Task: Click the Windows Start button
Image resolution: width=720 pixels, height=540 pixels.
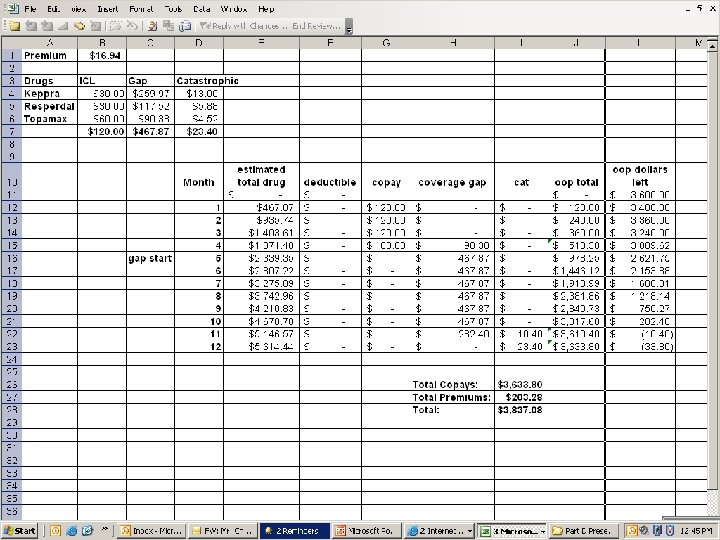Action: coord(19,531)
